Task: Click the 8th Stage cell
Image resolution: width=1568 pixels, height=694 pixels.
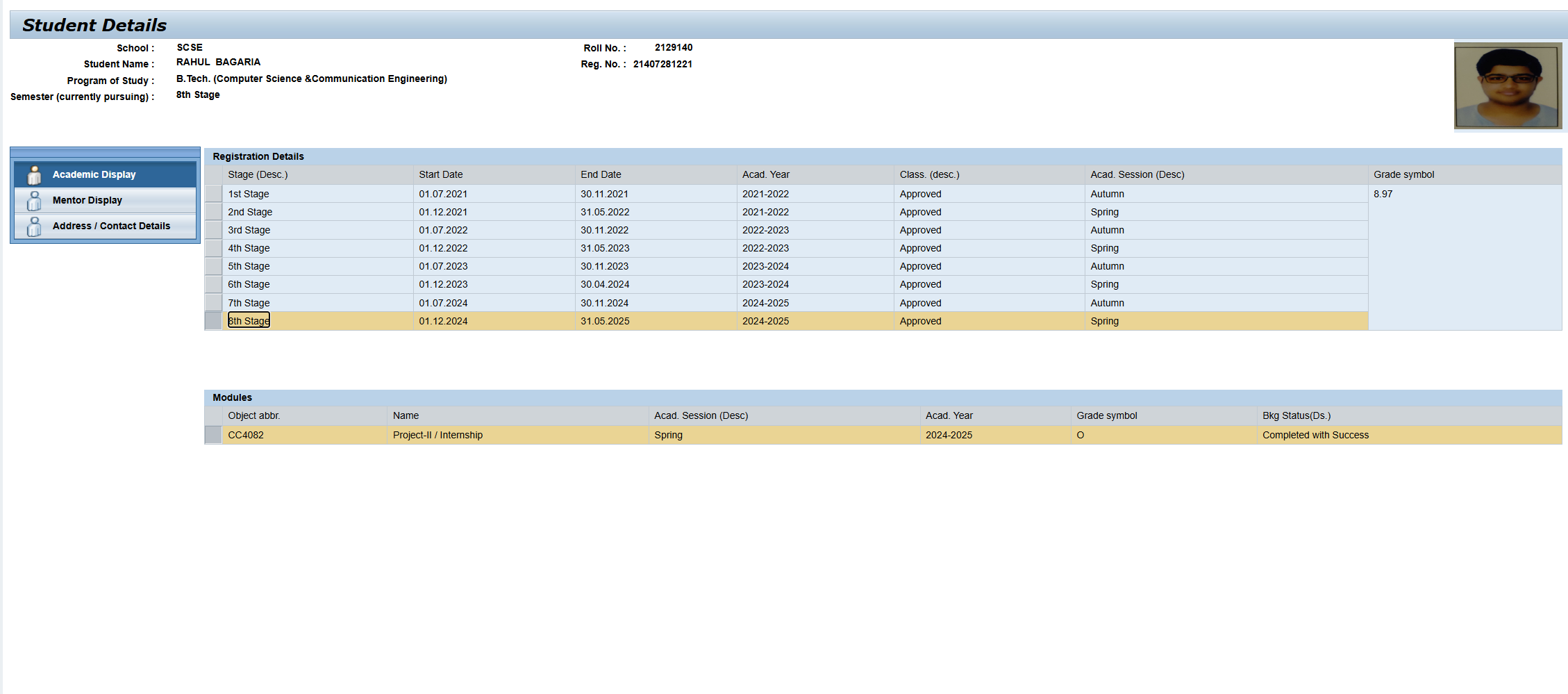Action: 249,321
